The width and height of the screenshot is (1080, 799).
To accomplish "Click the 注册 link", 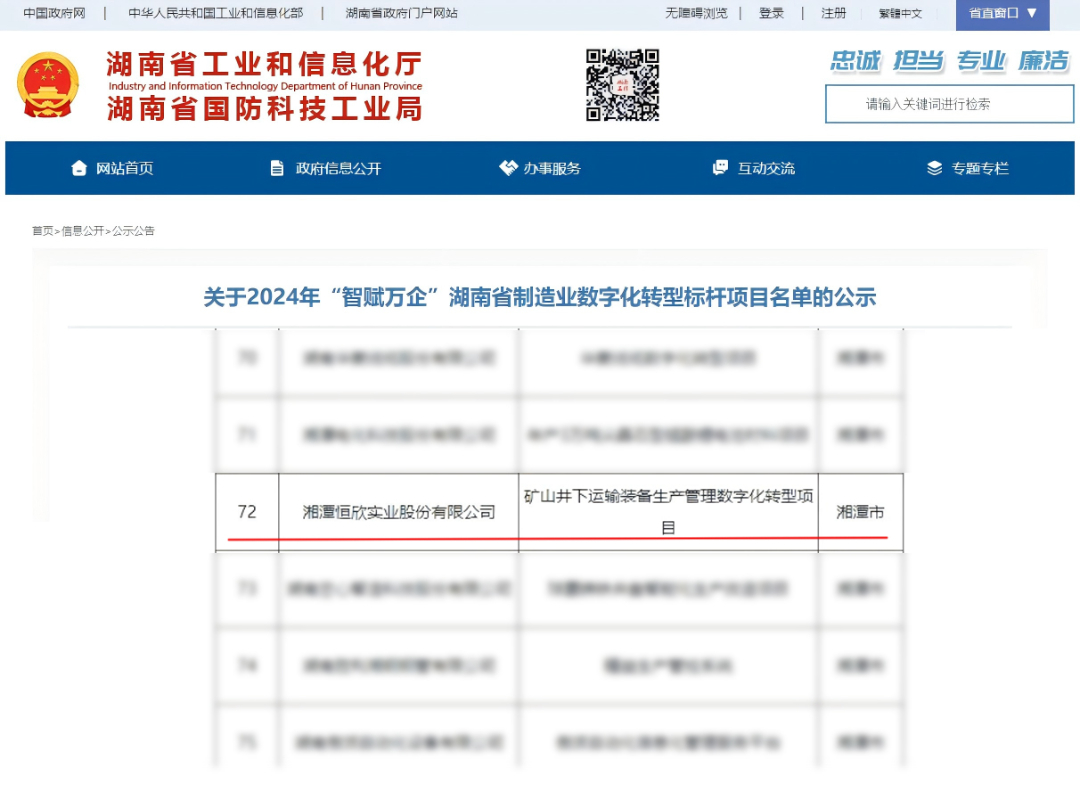I will (x=833, y=14).
